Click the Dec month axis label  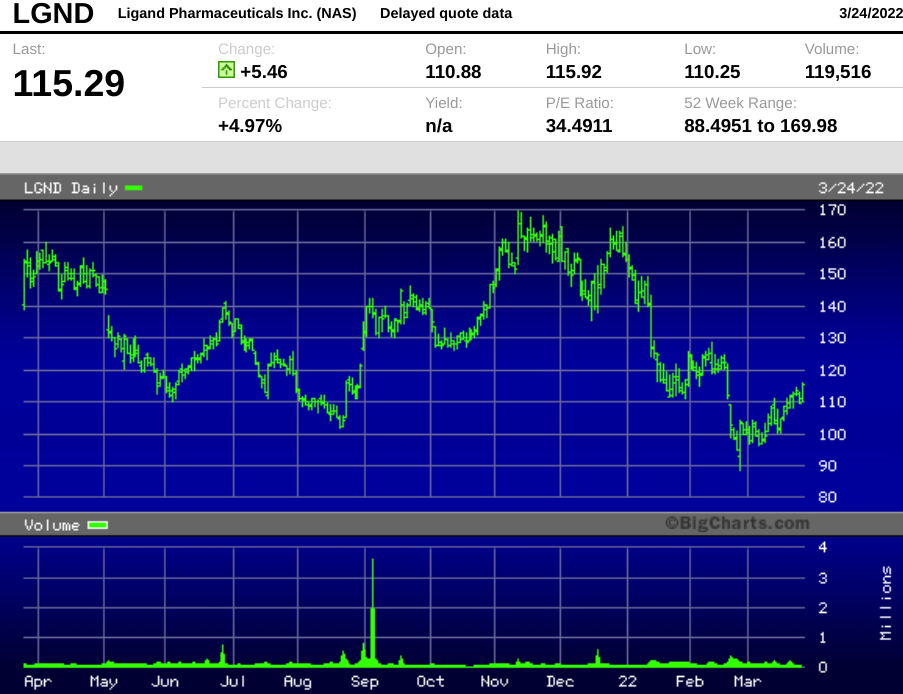560,682
